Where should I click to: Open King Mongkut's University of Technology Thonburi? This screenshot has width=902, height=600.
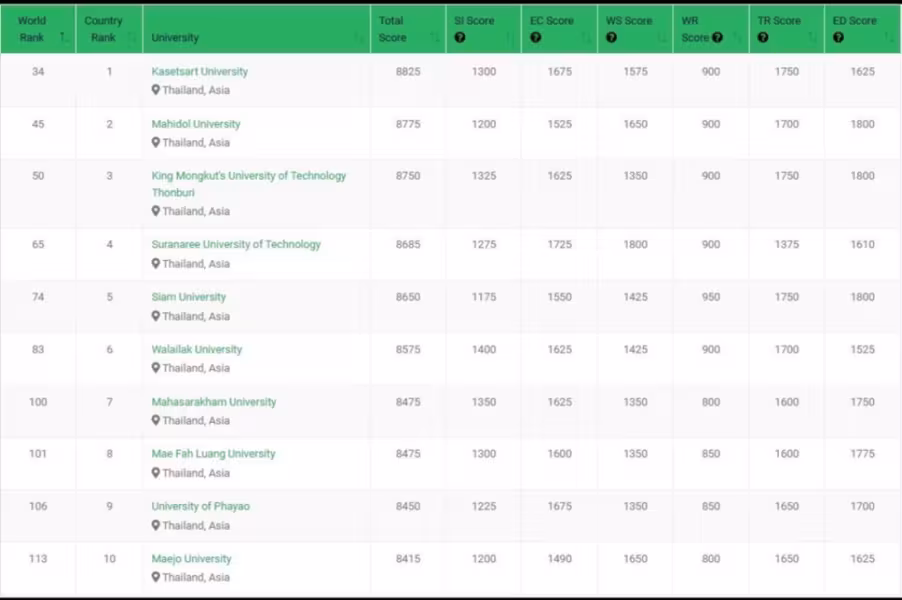click(x=249, y=184)
